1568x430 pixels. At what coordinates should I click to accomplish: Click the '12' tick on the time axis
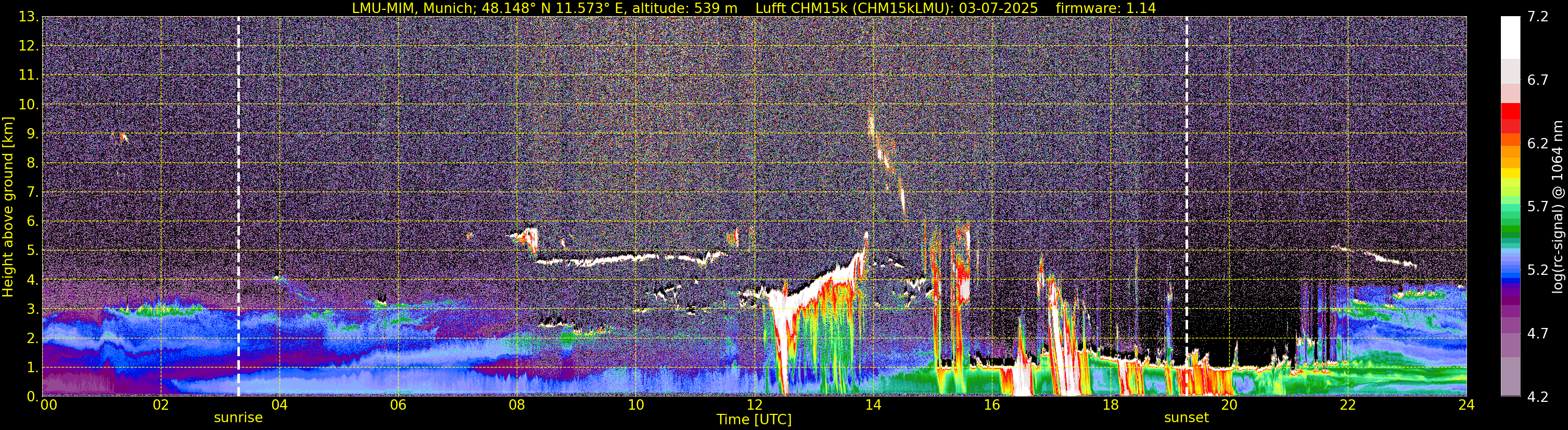(x=754, y=405)
